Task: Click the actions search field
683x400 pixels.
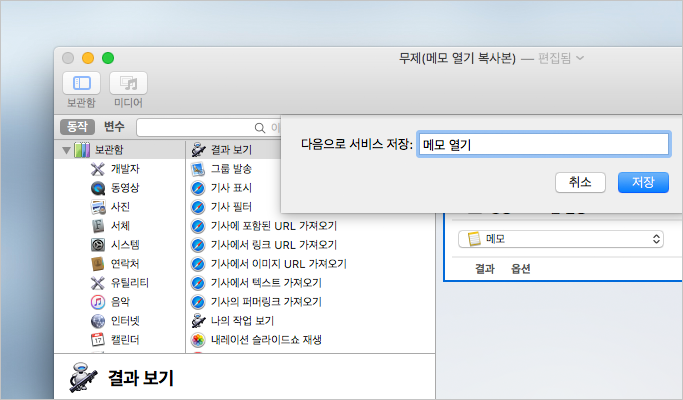Action: [209, 128]
